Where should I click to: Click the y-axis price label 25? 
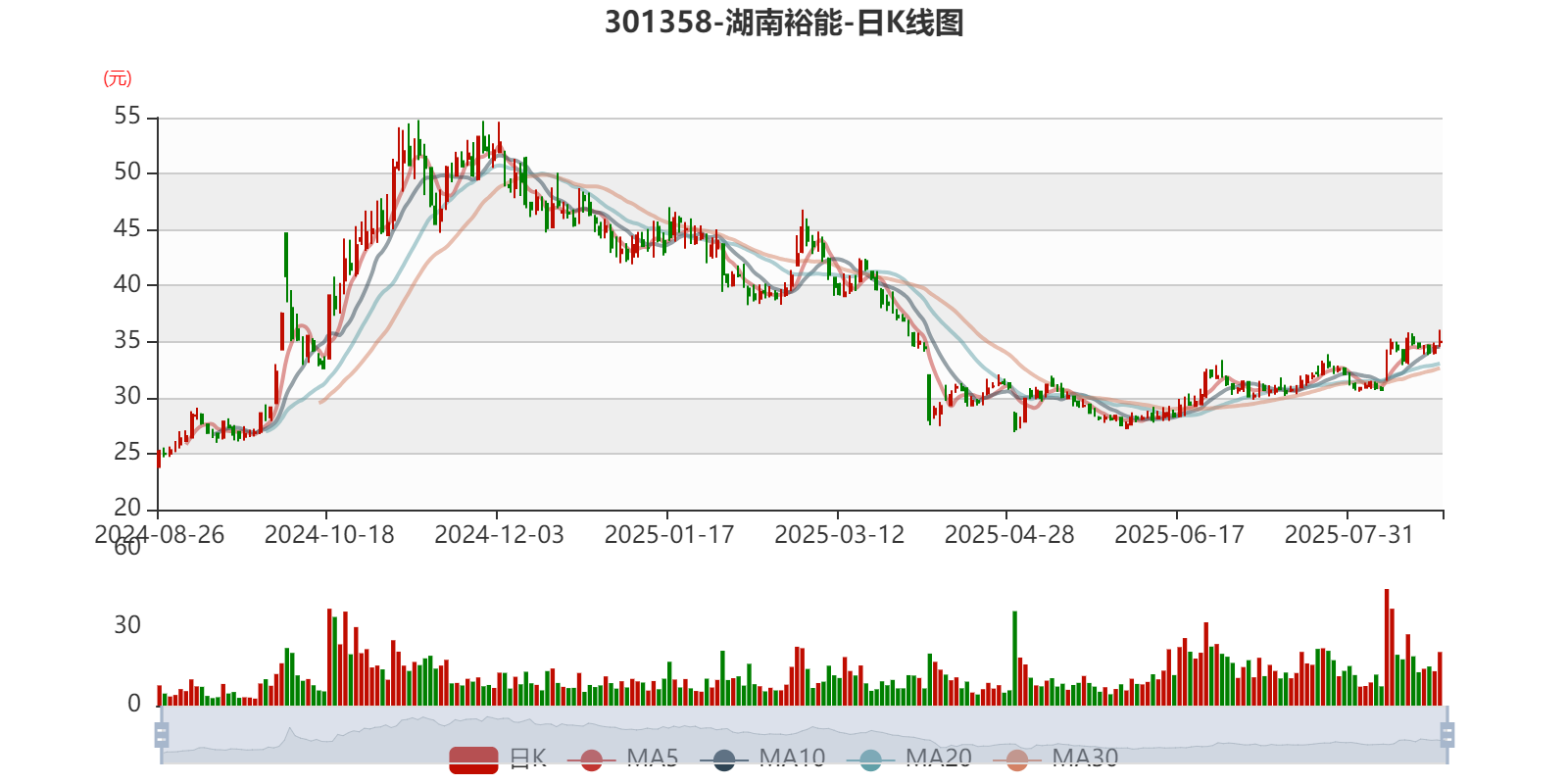click(127, 453)
